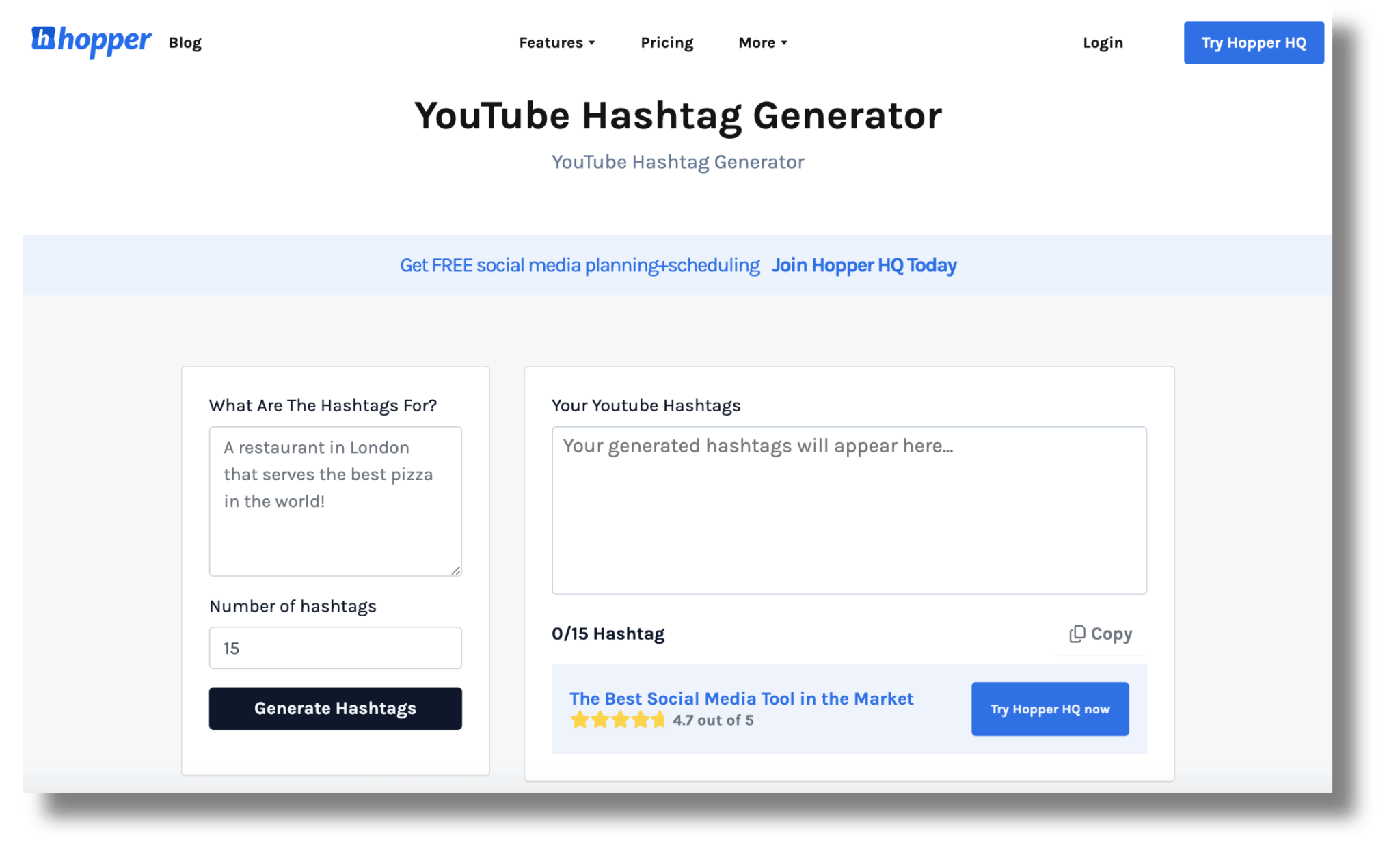Click the Number of hashtags field
Image resolution: width=1400 pixels, height=844 pixels.
point(335,648)
